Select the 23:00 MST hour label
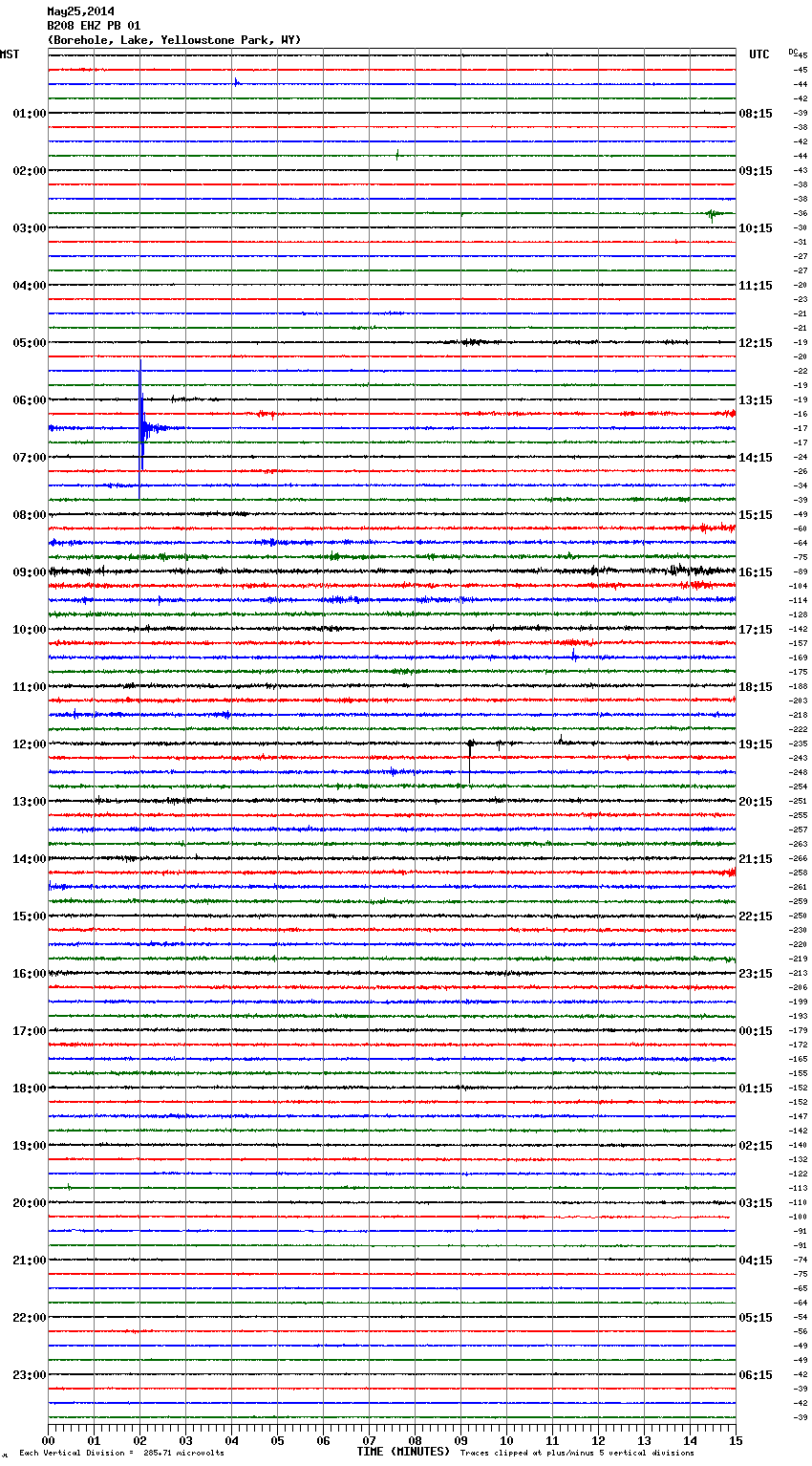The image size is (812, 1466). (x=30, y=1375)
